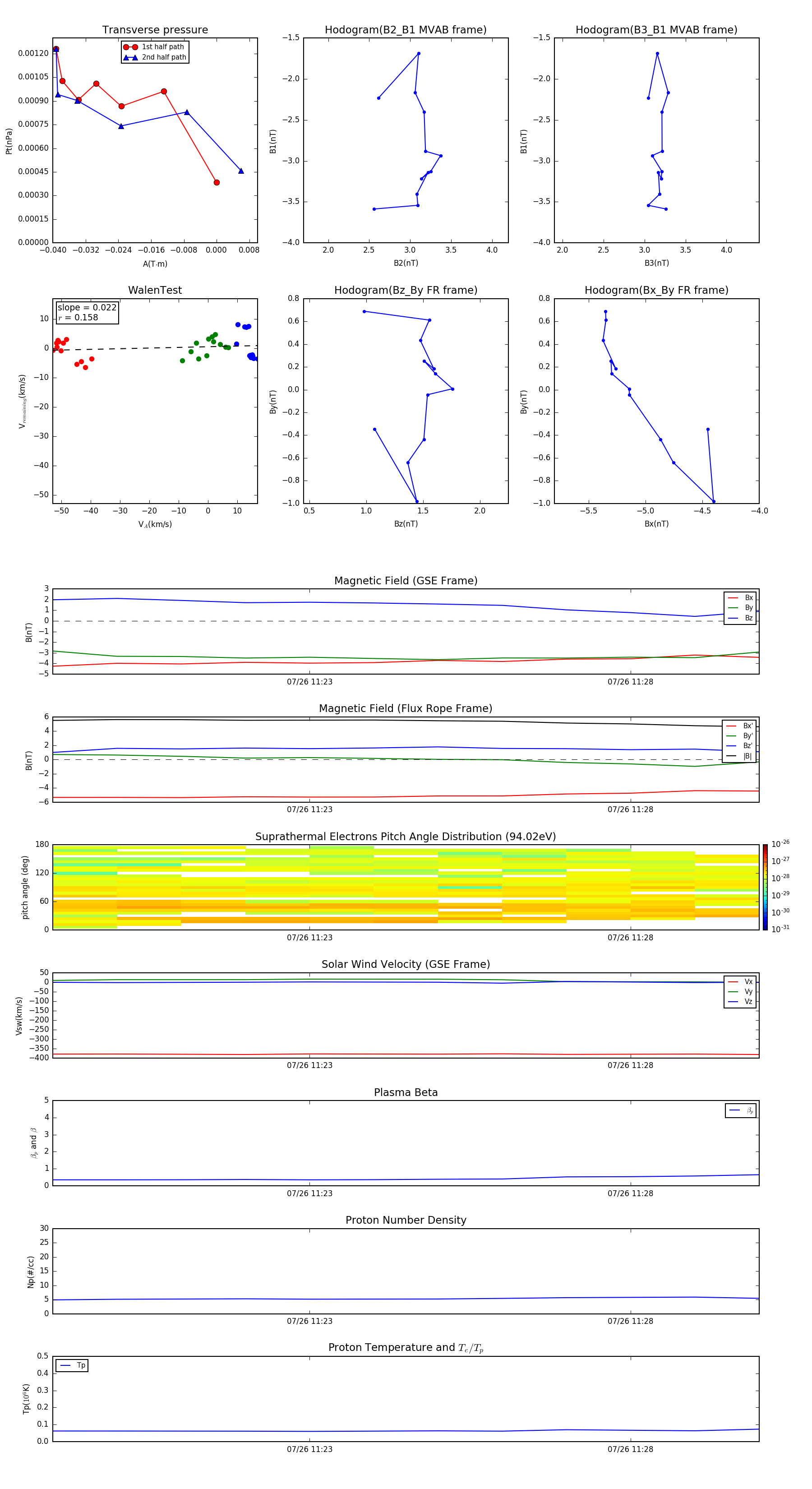Click the "Pt(nPa)" axis label

[x=9, y=141]
